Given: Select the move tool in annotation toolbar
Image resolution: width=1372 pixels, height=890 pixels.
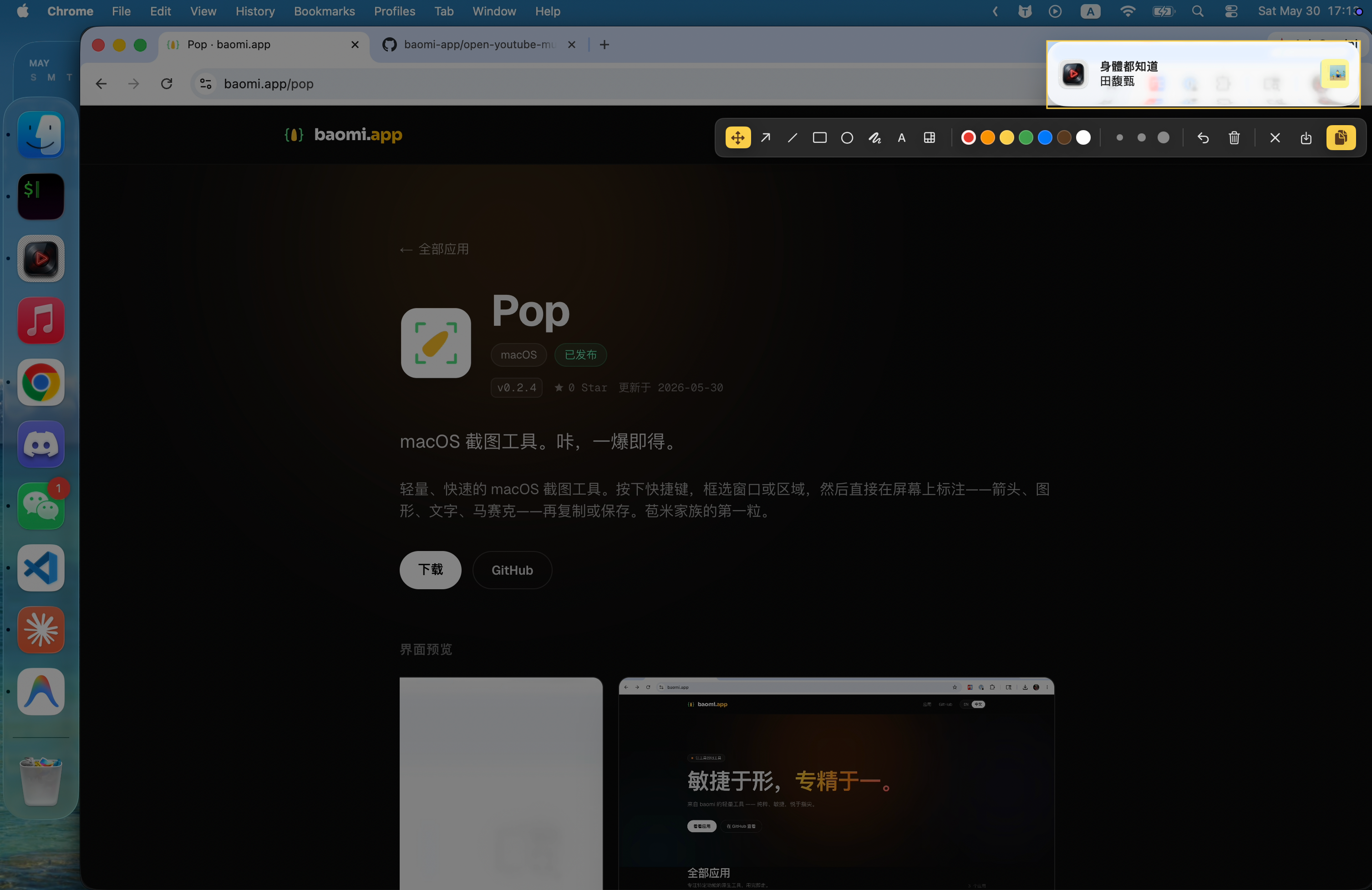Looking at the screenshot, I should 738,138.
